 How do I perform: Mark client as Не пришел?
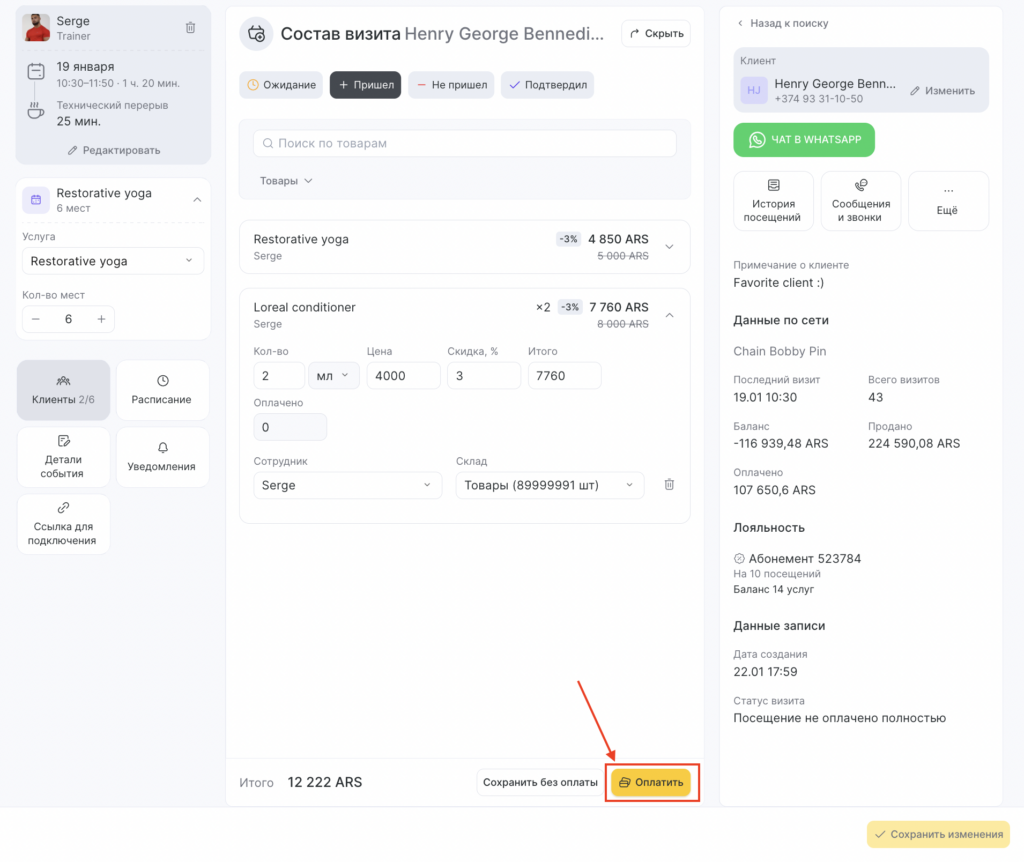pos(450,85)
